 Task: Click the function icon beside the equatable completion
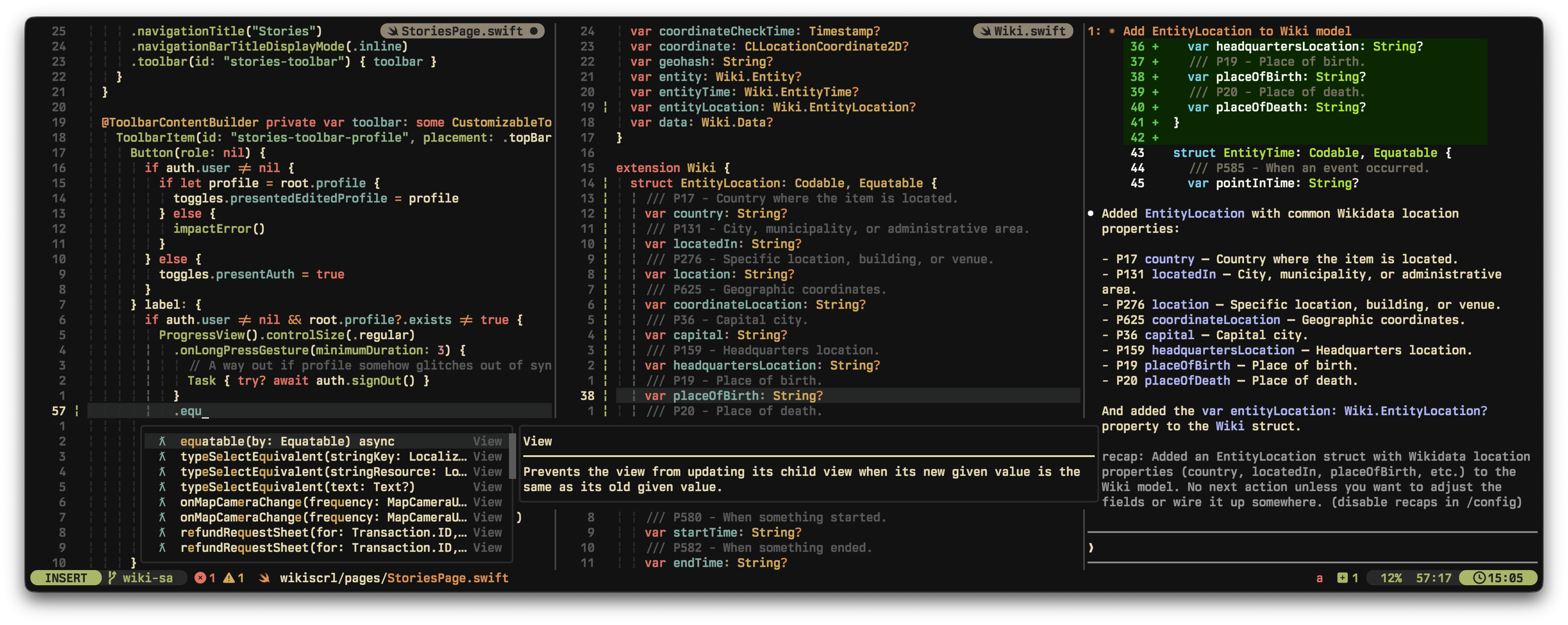pos(162,441)
